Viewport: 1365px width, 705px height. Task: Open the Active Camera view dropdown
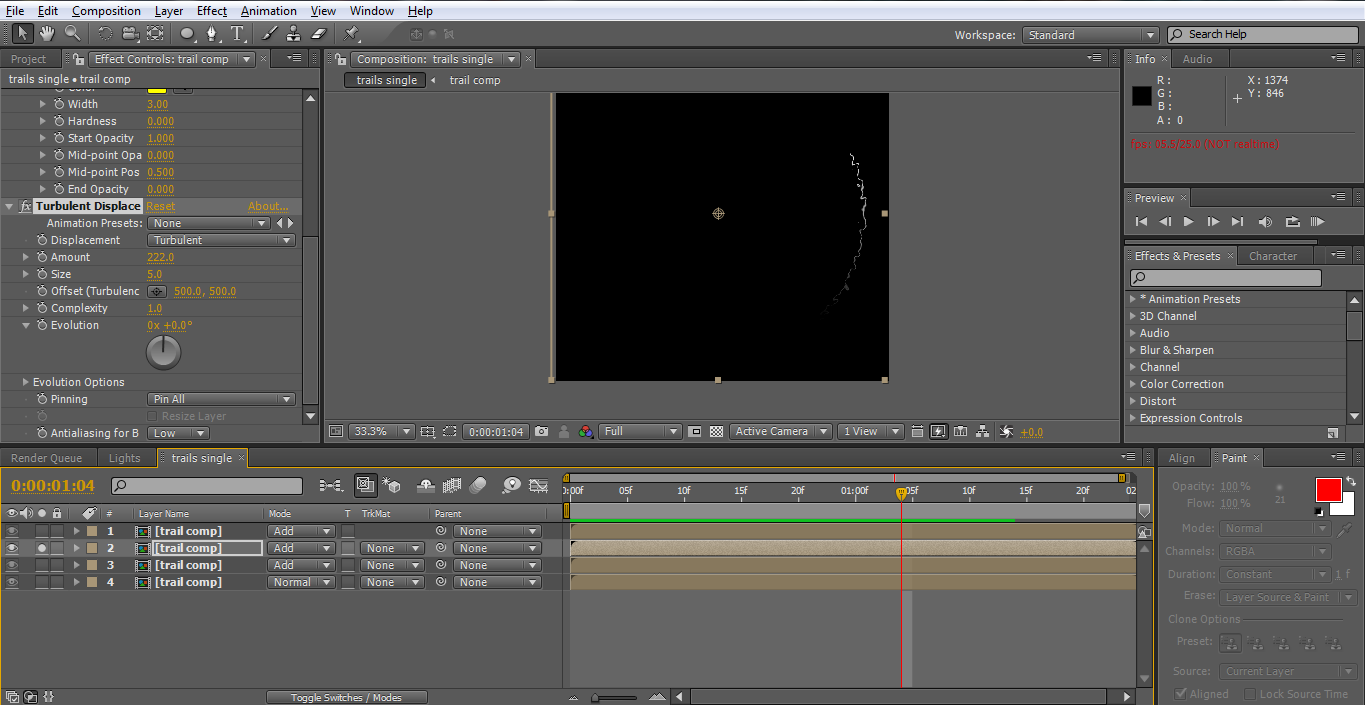(x=781, y=432)
